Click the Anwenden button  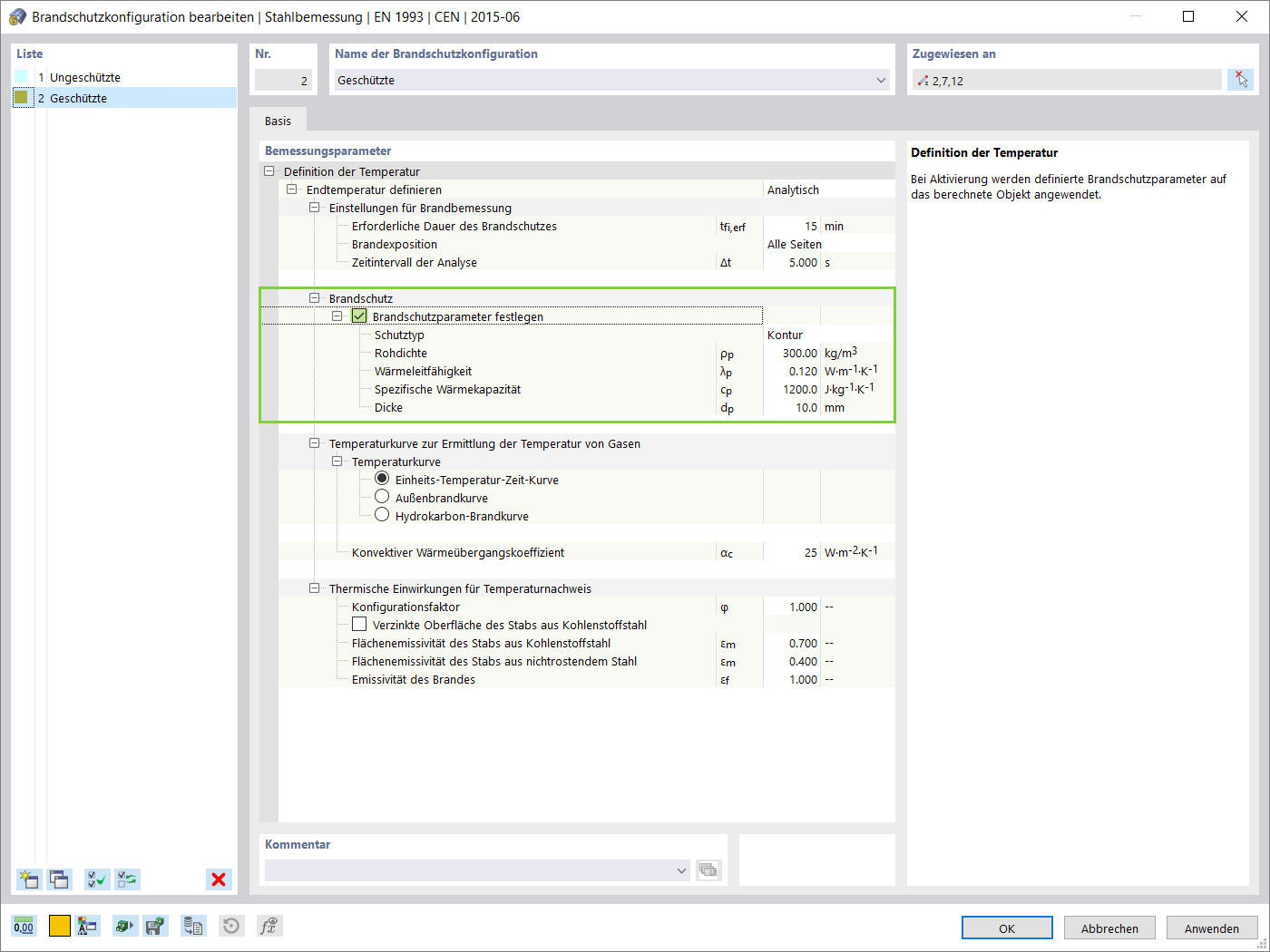coord(1212,928)
